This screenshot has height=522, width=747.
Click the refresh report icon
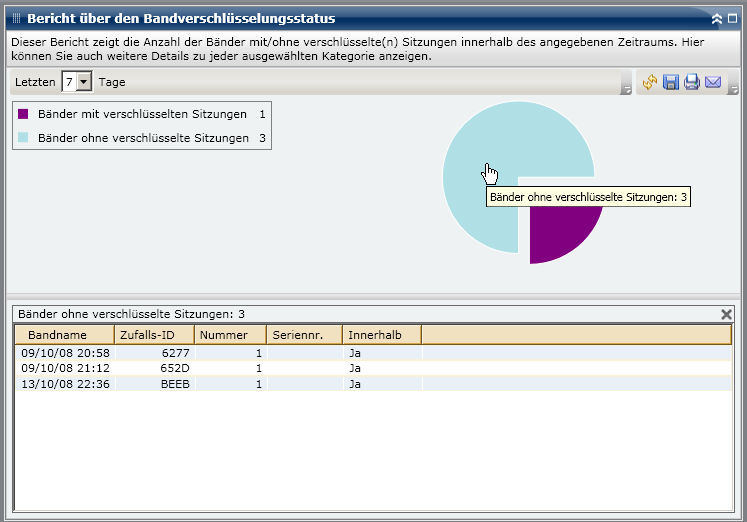[650, 82]
